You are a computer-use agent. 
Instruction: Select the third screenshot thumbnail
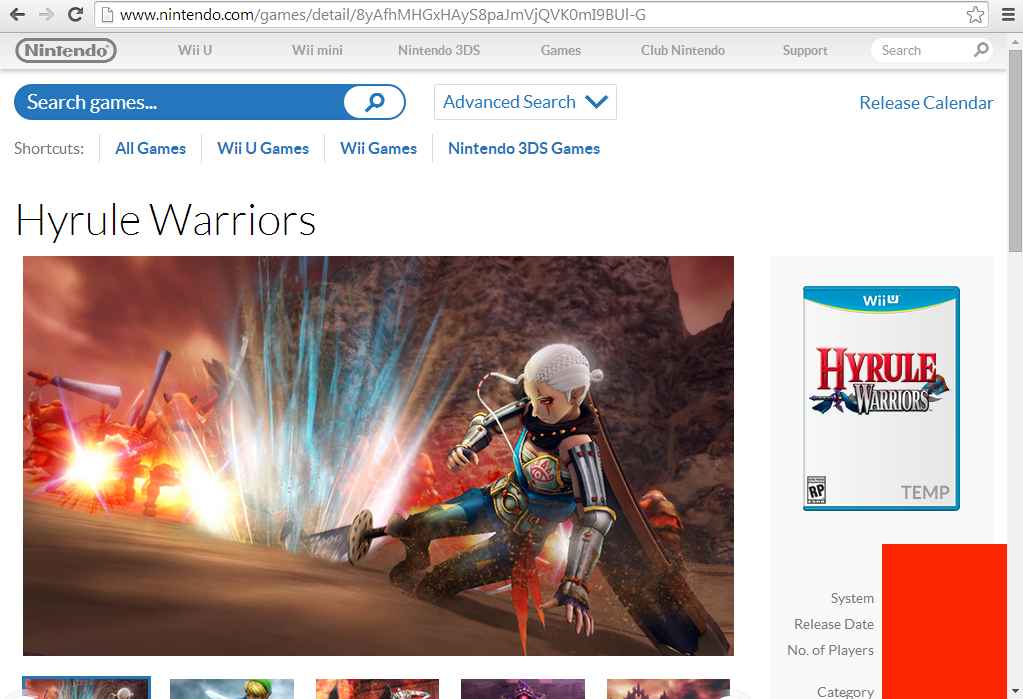(x=377, y=689)
